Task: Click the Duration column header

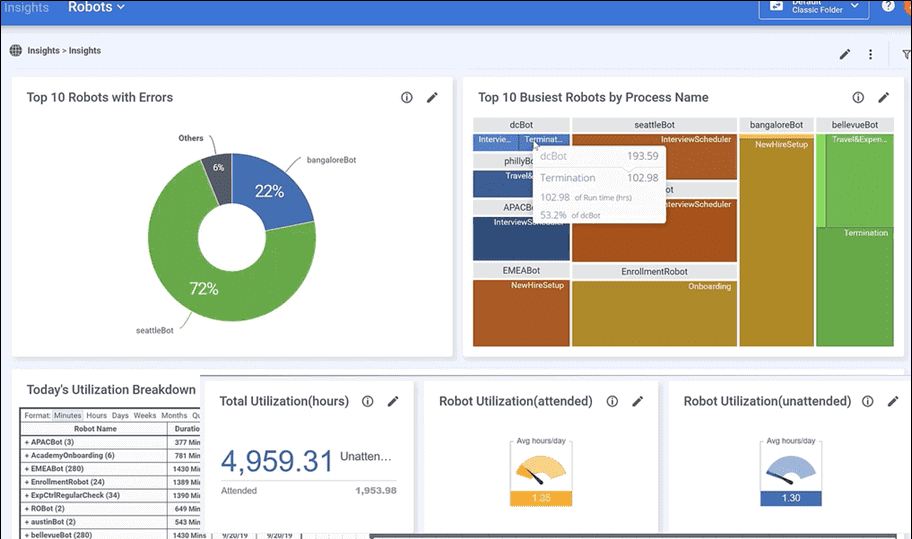Action: 185,429
